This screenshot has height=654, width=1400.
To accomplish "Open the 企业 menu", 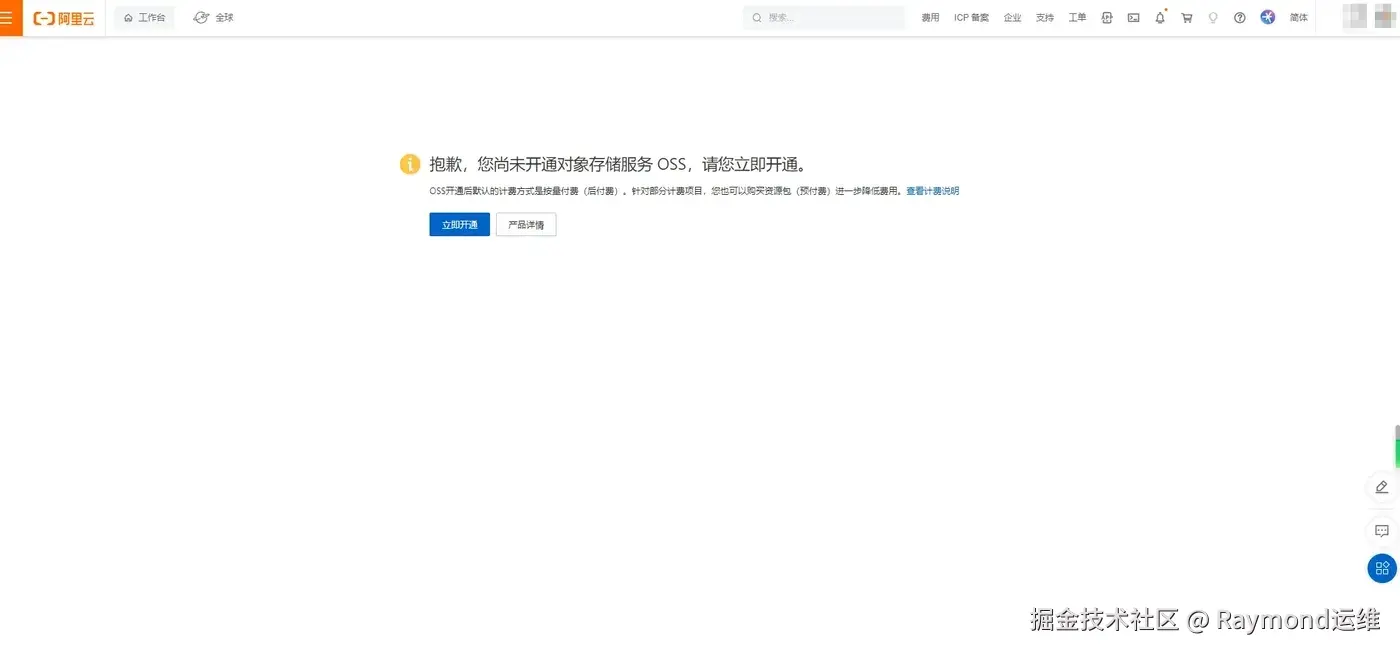I will click(x=1012, y=18).
